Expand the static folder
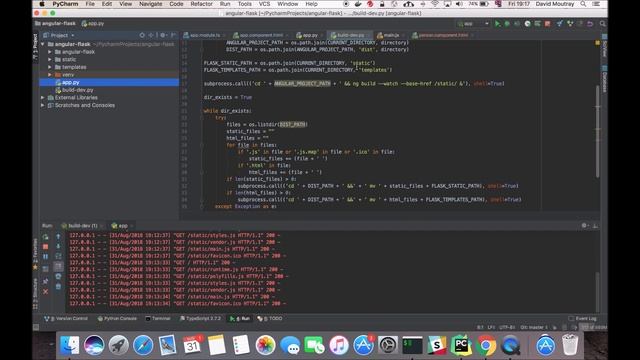 click(x=50, y=60)
